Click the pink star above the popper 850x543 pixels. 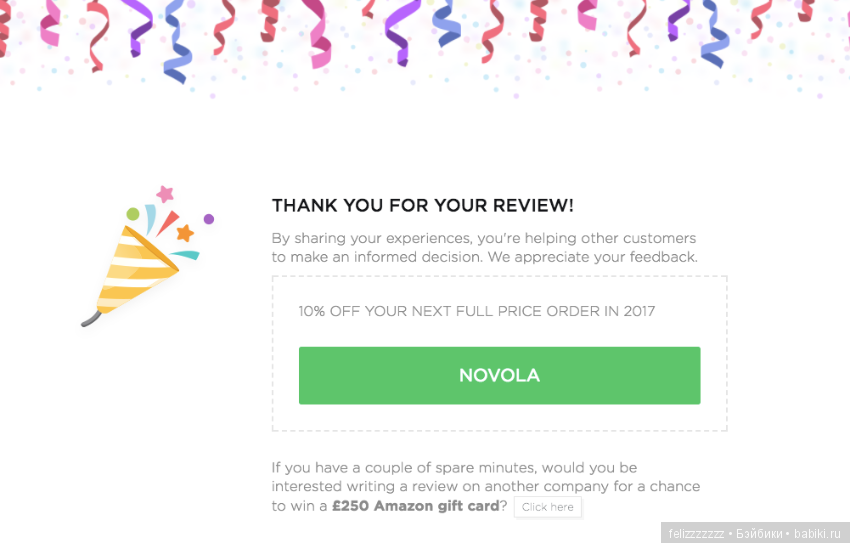165,193
